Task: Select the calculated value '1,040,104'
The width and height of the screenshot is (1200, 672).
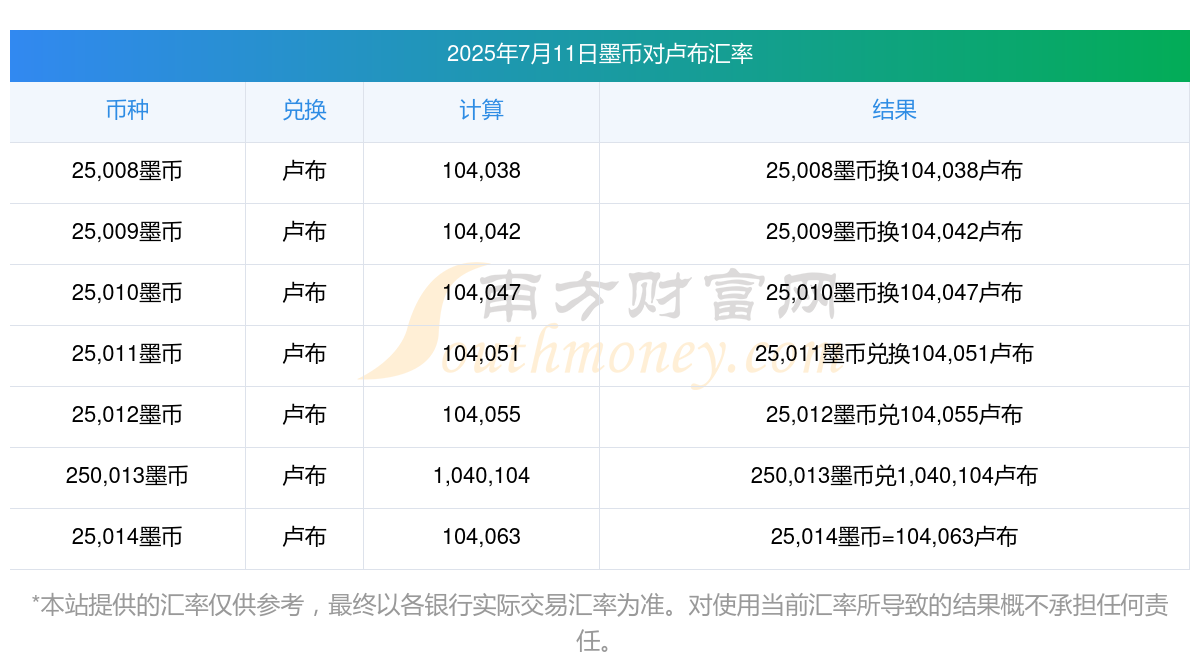Action: point(481,476)
